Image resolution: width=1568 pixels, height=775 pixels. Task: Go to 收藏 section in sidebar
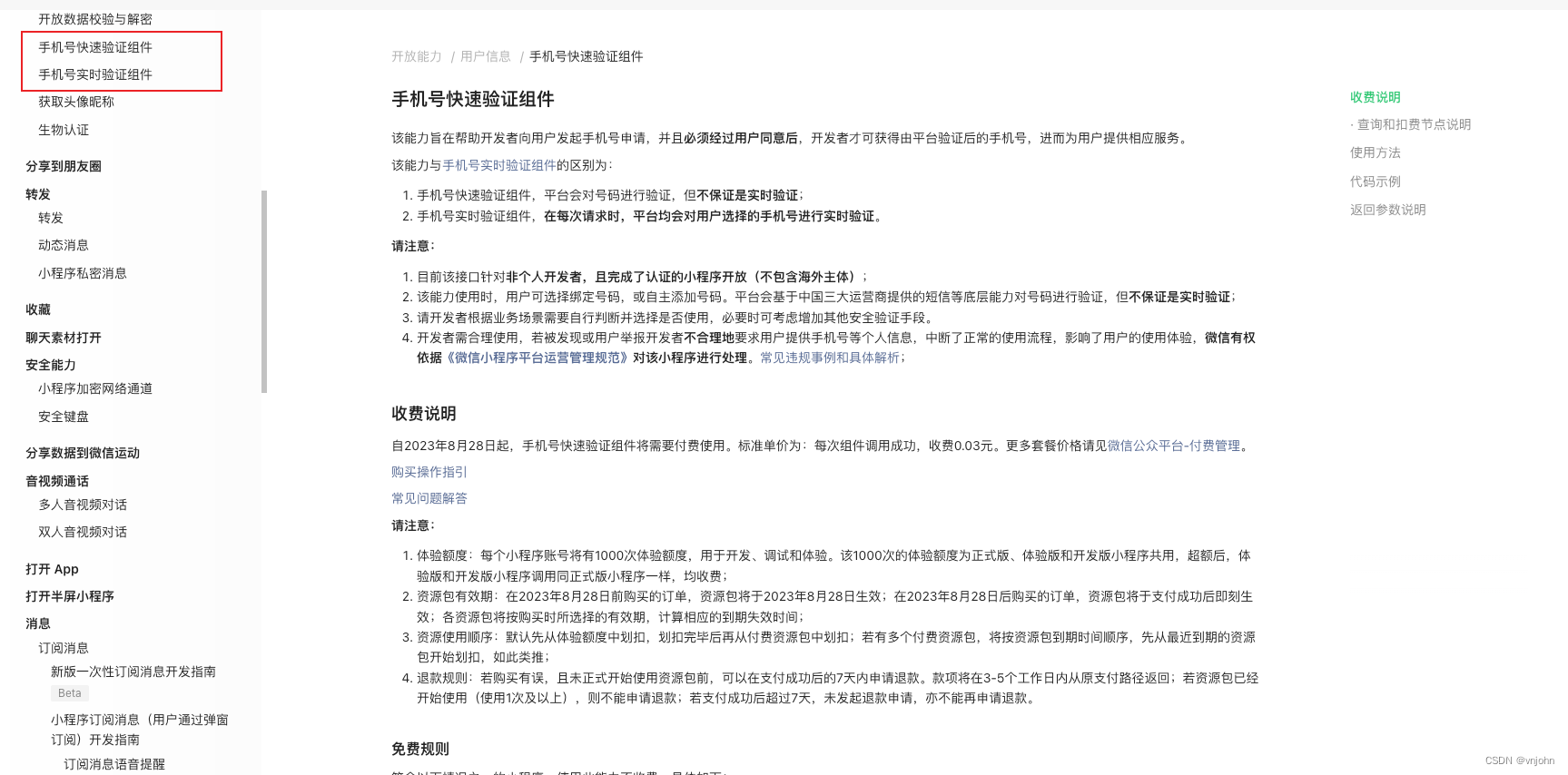[38, 309]
